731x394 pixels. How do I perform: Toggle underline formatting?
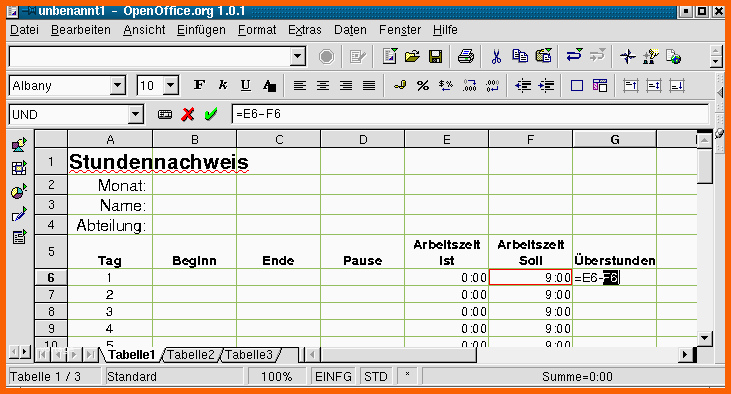coord(245,85)
